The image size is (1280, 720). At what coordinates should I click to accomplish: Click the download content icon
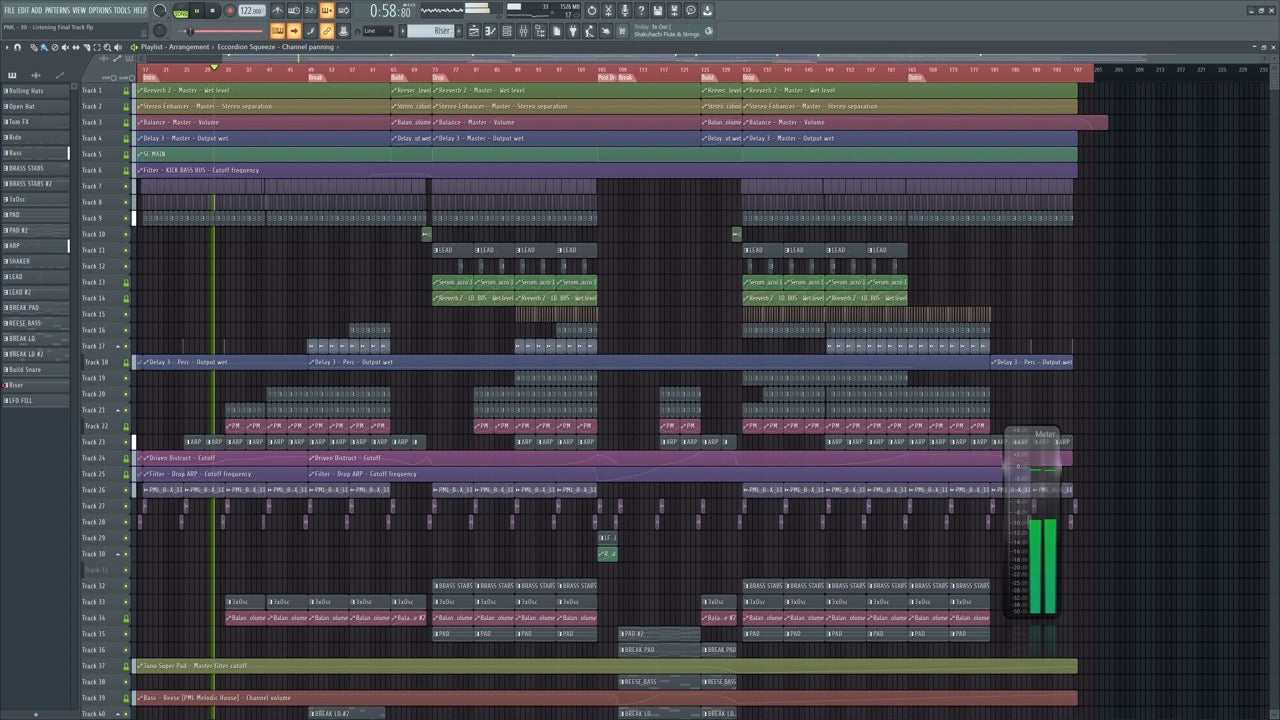pyautogui.click(x=707, y=10)
